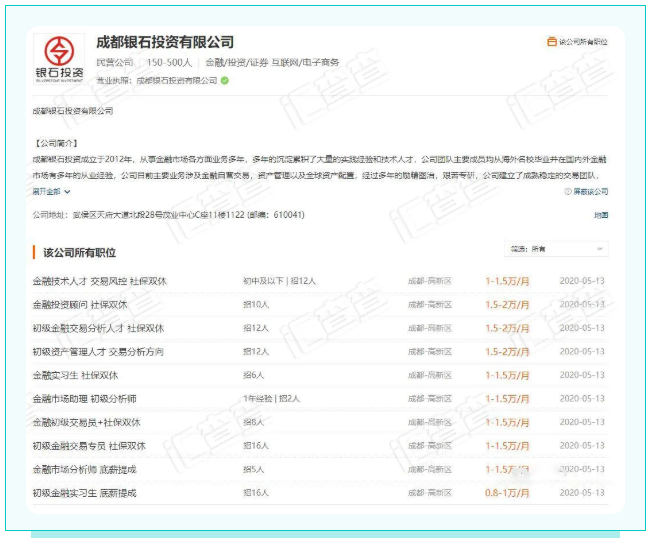653x542 pixels.
Task: Click the 该公司所有职位 section heading
Action: point(80,252)
